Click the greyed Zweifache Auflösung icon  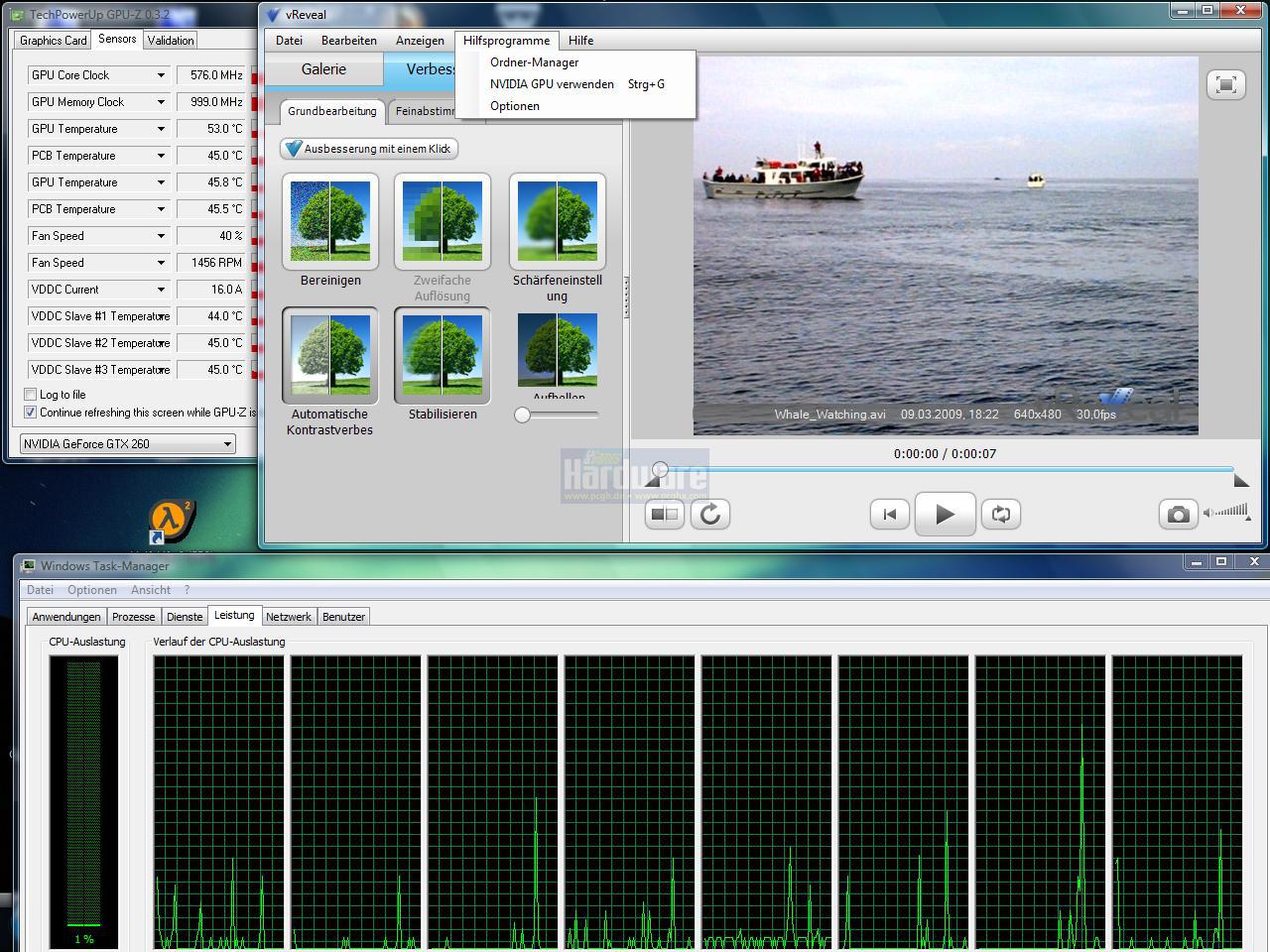click(443, 221)
